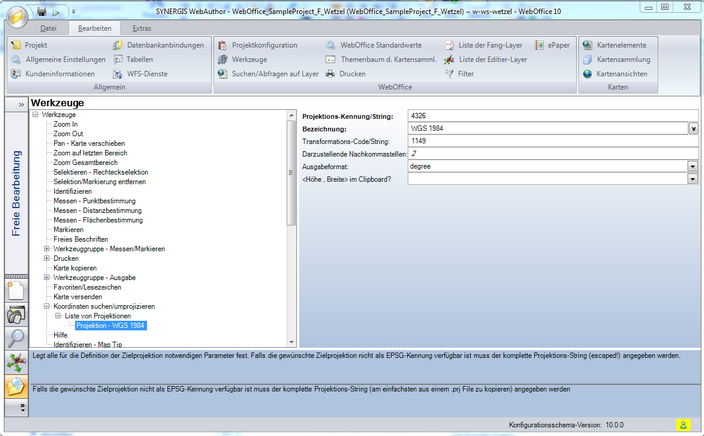Expand Werkzeuggruppe - Messen/Markieren node
This screenshot has height=436, width=704.
click(47, 248)
